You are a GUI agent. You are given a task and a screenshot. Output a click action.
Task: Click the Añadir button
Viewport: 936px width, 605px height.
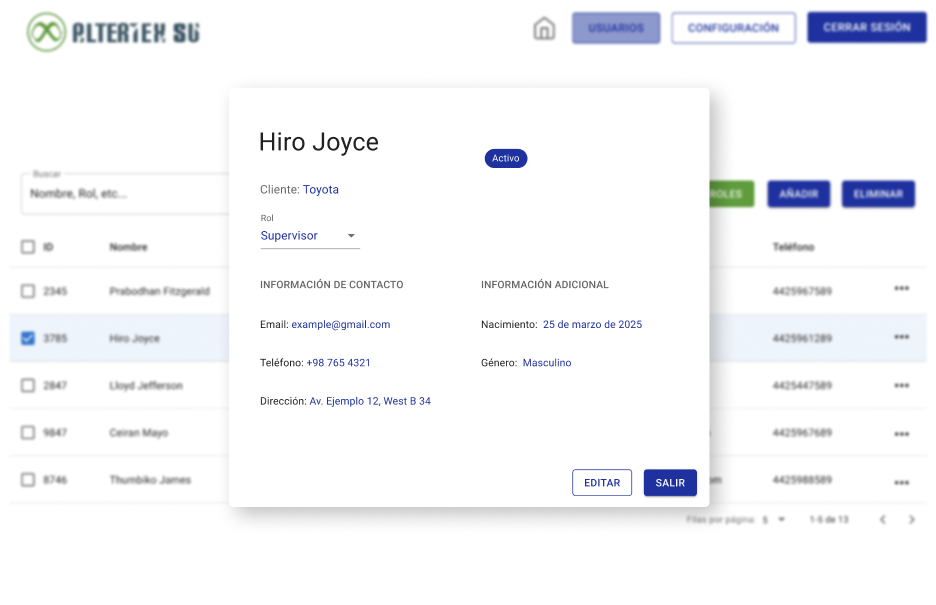(x=799, y=194)
